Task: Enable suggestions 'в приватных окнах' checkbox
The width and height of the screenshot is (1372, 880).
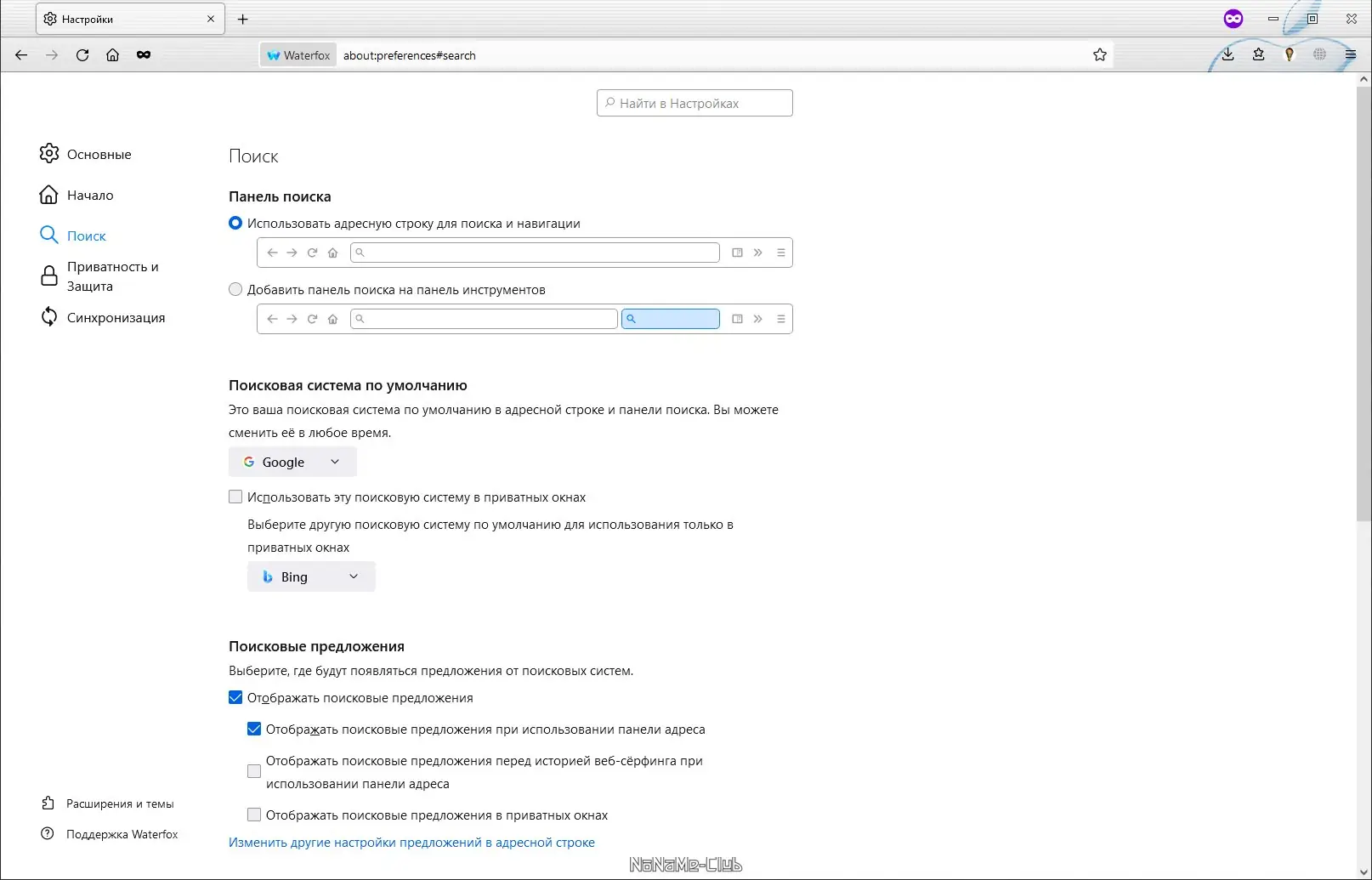Action: tap(254, 815)
